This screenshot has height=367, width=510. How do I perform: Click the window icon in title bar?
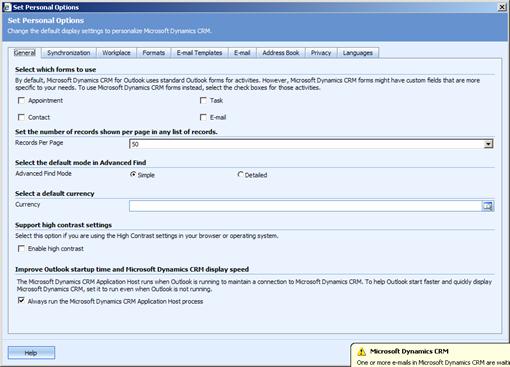(x=6, y=7)
